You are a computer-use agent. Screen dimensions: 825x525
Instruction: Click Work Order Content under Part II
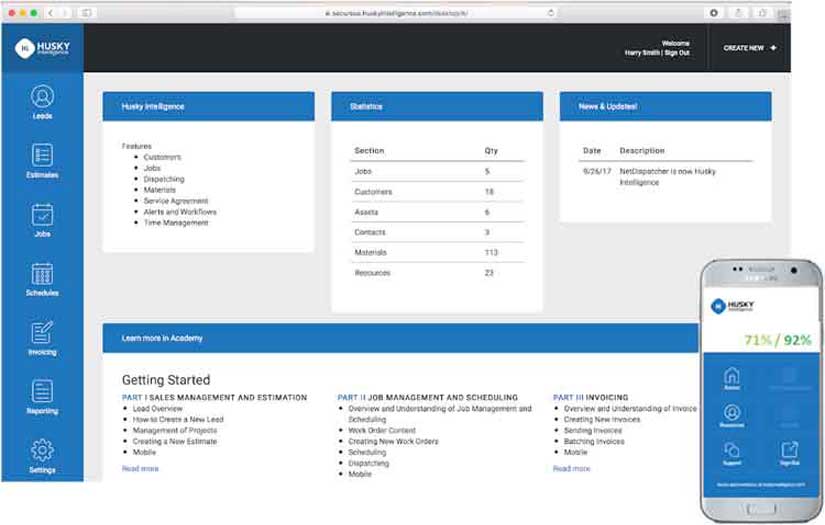coord(382,430)
